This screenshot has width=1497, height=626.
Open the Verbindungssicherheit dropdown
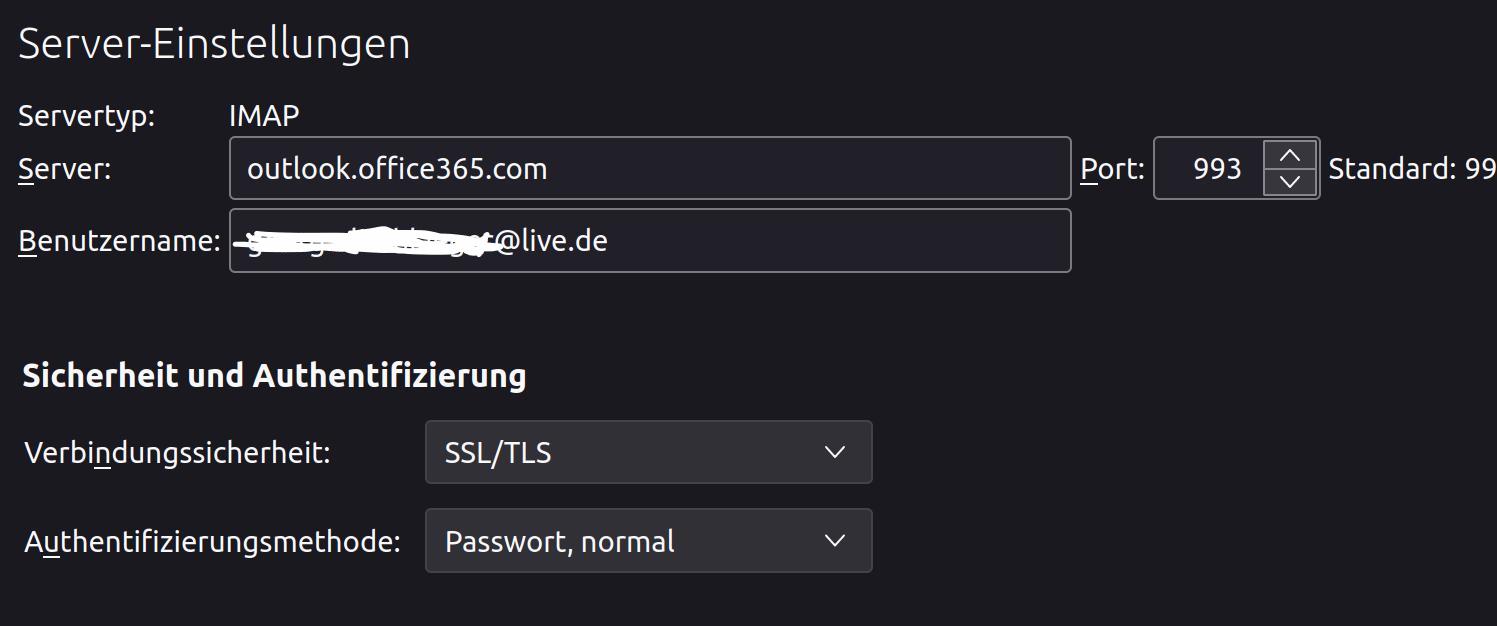pyautogui.click(x=648, y=453)
